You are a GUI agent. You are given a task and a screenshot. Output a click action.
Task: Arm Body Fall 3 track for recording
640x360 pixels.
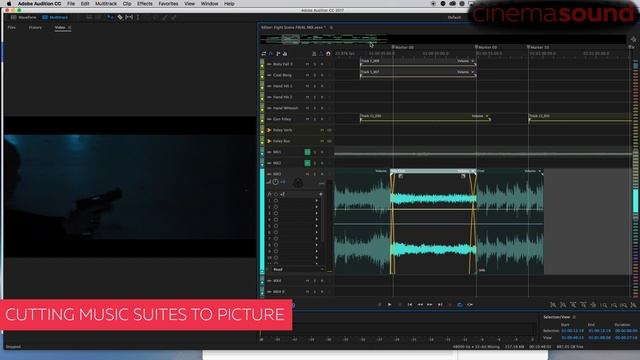point(322,64)
